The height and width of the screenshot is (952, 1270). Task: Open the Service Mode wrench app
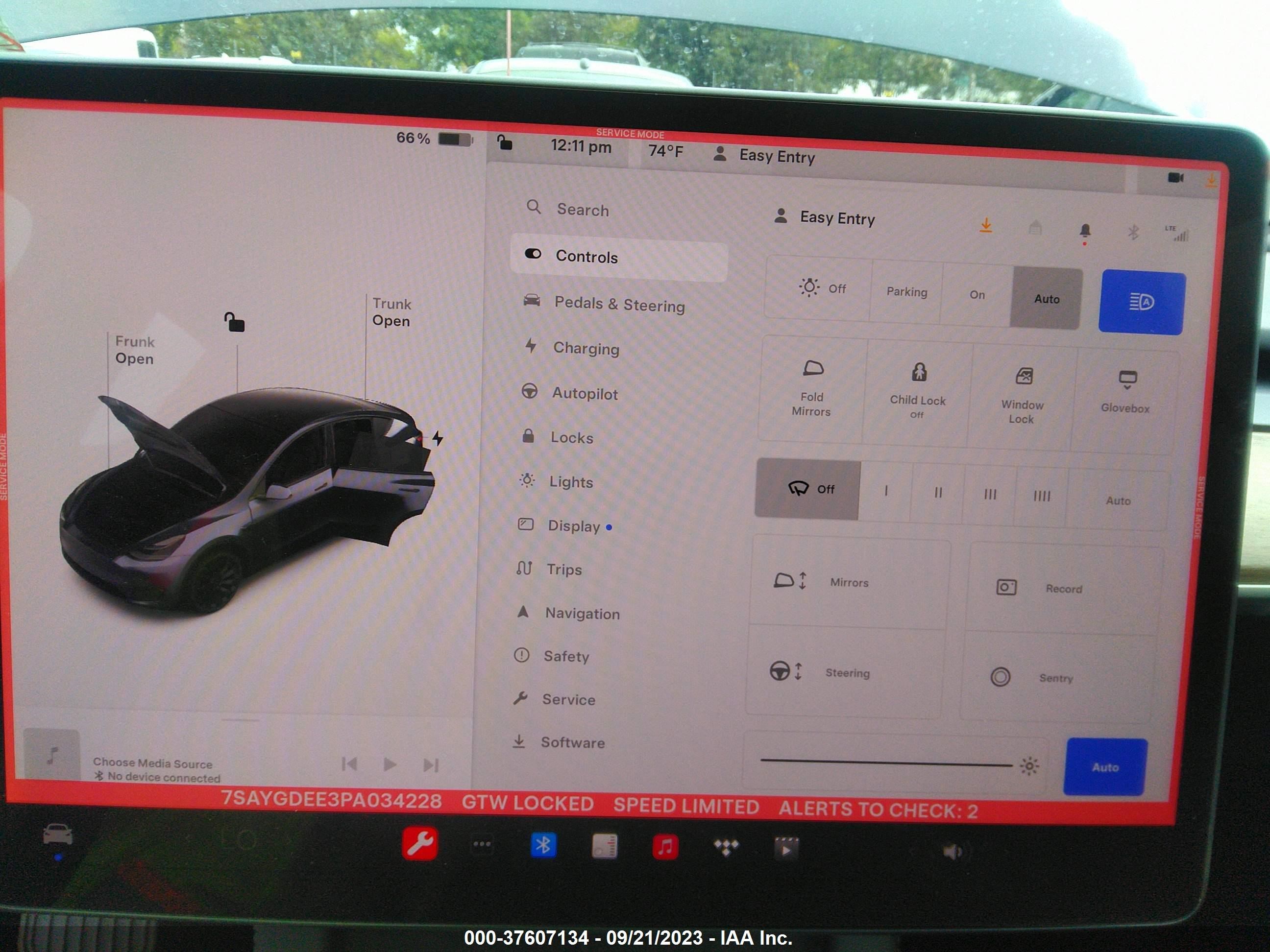click(420, 843)
